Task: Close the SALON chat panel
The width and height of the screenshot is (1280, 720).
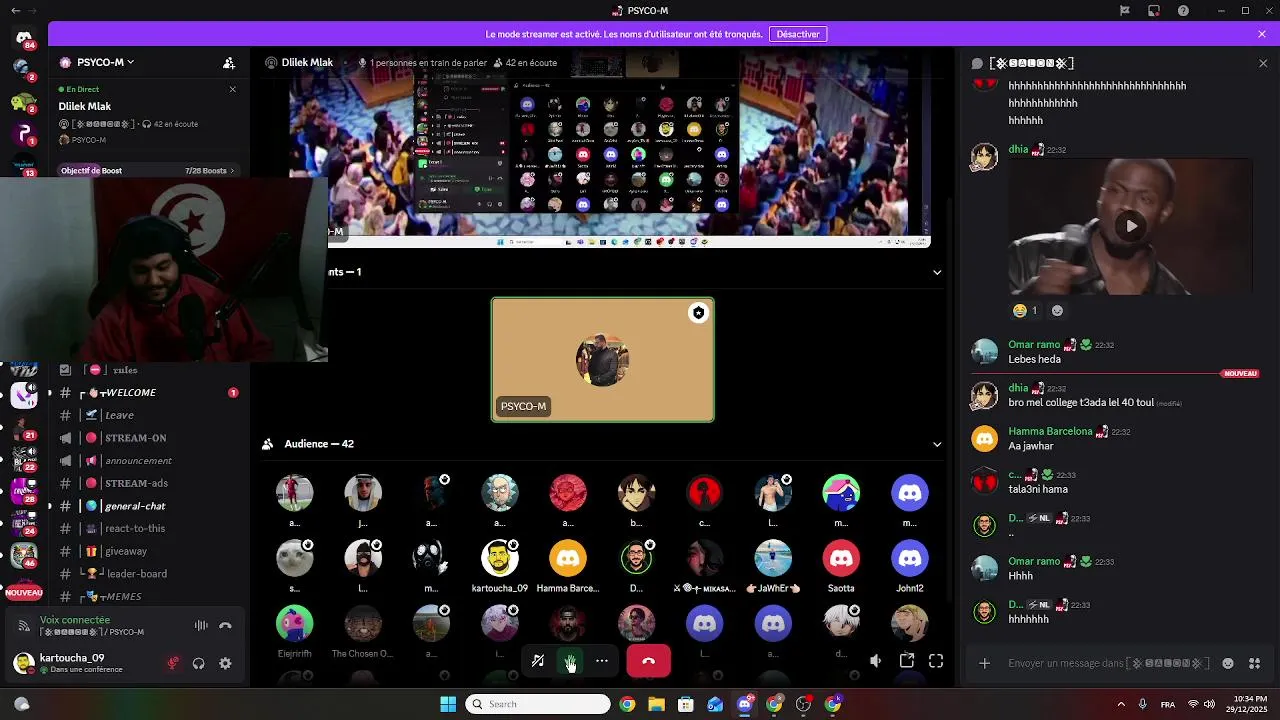Action: tap(1262, 63)
